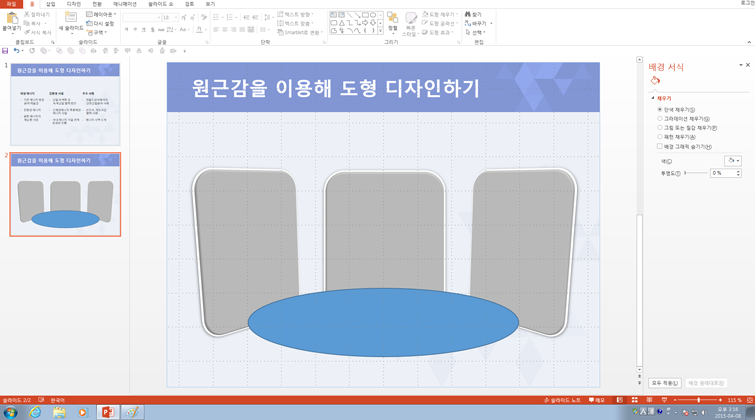
Task: Click the Bullets list icon
Action: (x=217, y=17)
